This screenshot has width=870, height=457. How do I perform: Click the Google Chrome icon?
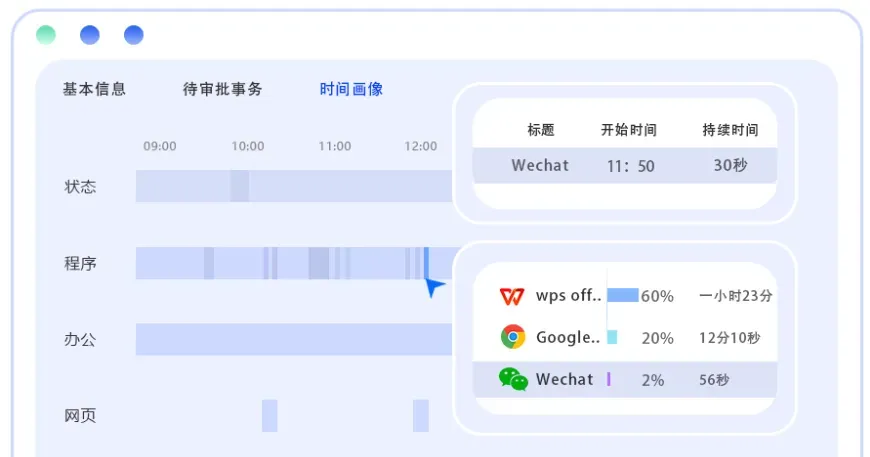coord(513,337)
